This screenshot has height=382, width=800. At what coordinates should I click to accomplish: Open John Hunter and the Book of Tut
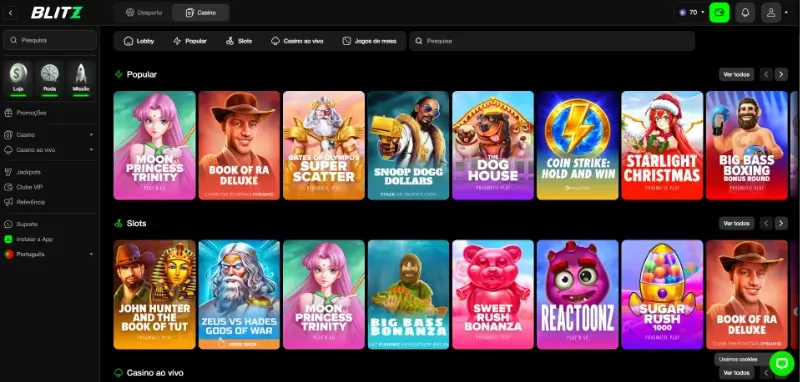coord(155,295)
